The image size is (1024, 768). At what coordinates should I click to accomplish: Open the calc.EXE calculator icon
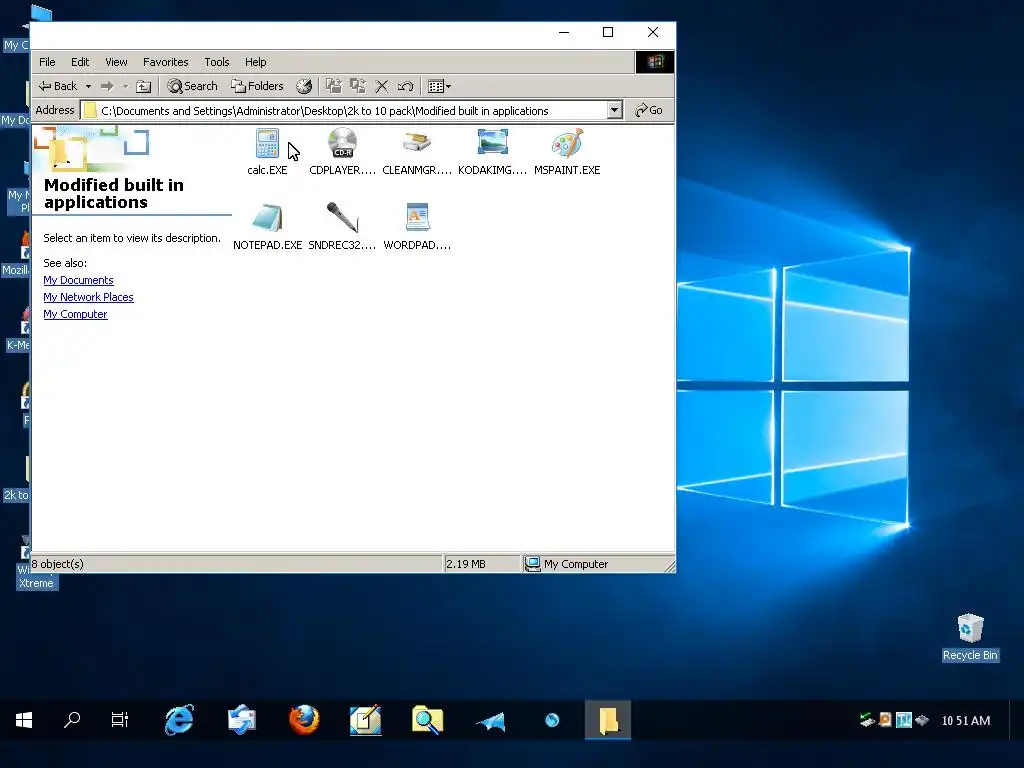[x=267, y=143]
